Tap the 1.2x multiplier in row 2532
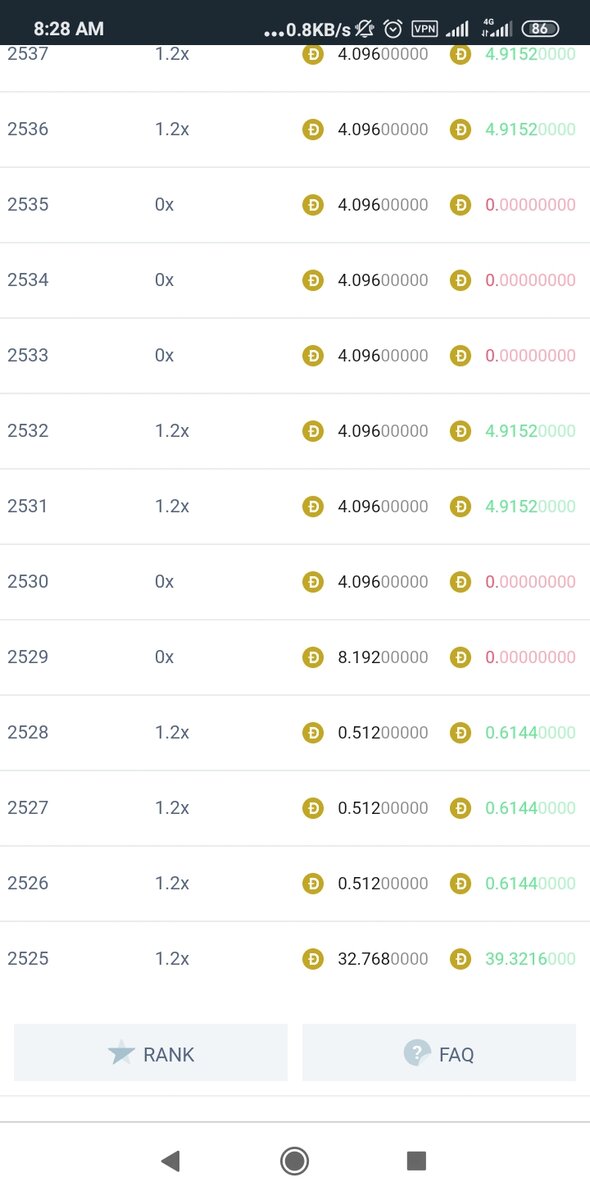 pos(172,431)
